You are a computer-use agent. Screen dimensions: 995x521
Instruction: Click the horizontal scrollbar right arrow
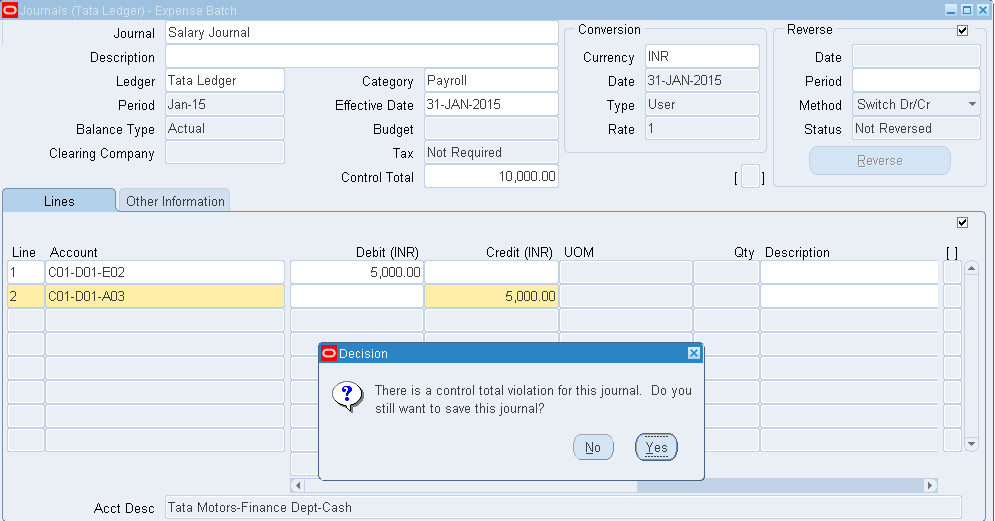coord(930,485)
